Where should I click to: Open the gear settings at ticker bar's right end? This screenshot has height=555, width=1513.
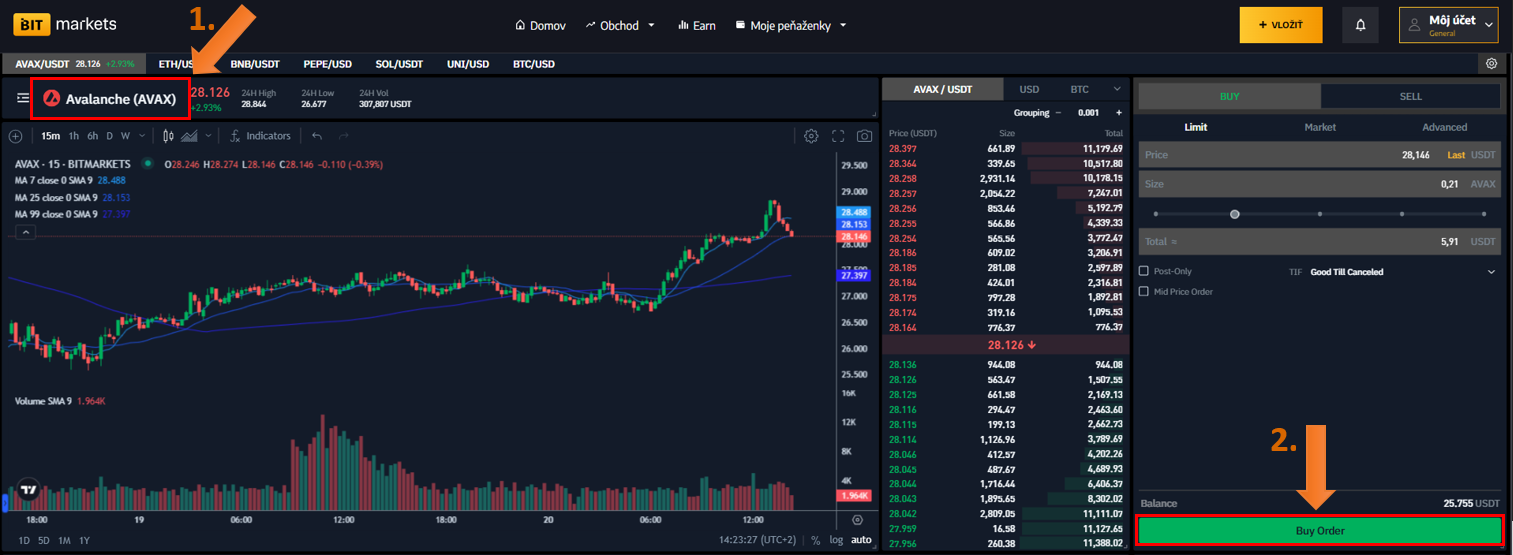coord(1491,63)
